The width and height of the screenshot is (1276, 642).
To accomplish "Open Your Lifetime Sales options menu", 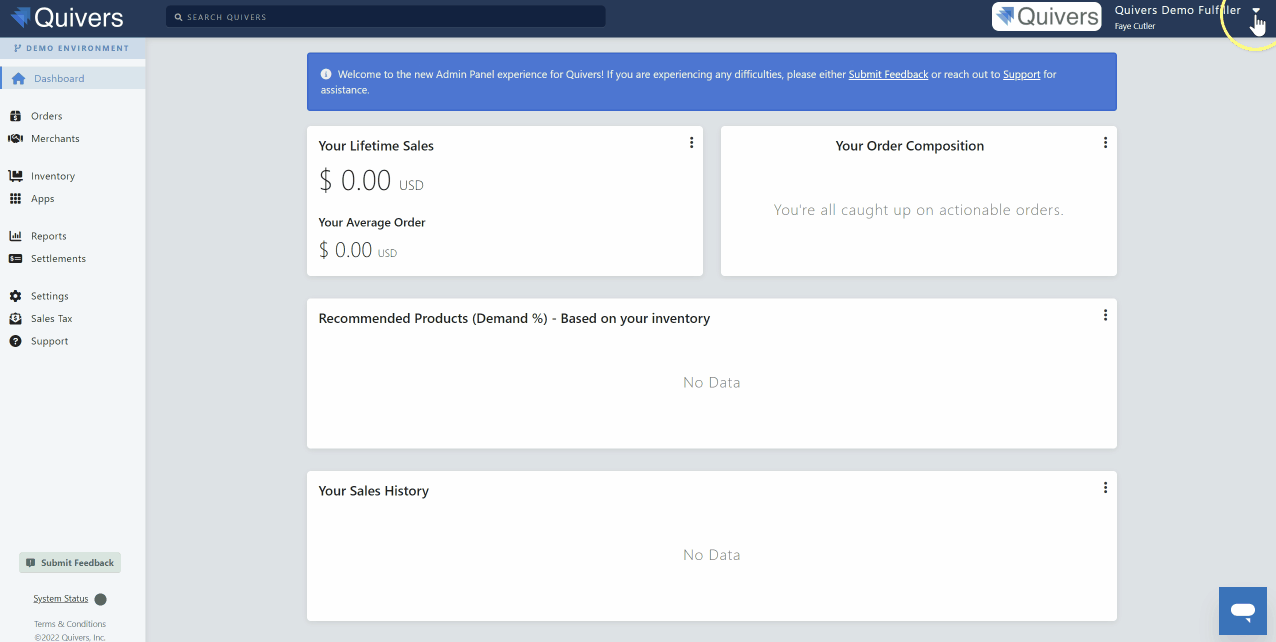I will (691, 143).
